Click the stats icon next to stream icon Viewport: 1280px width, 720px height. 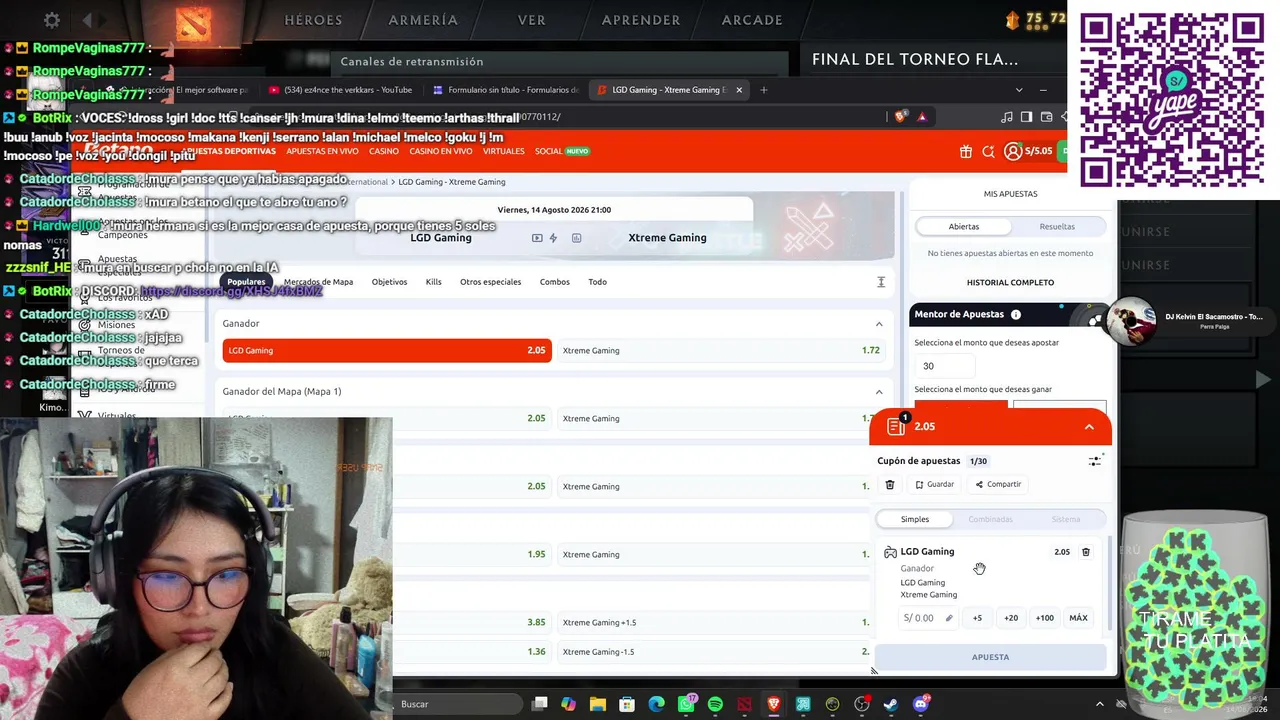click(577, 238)
